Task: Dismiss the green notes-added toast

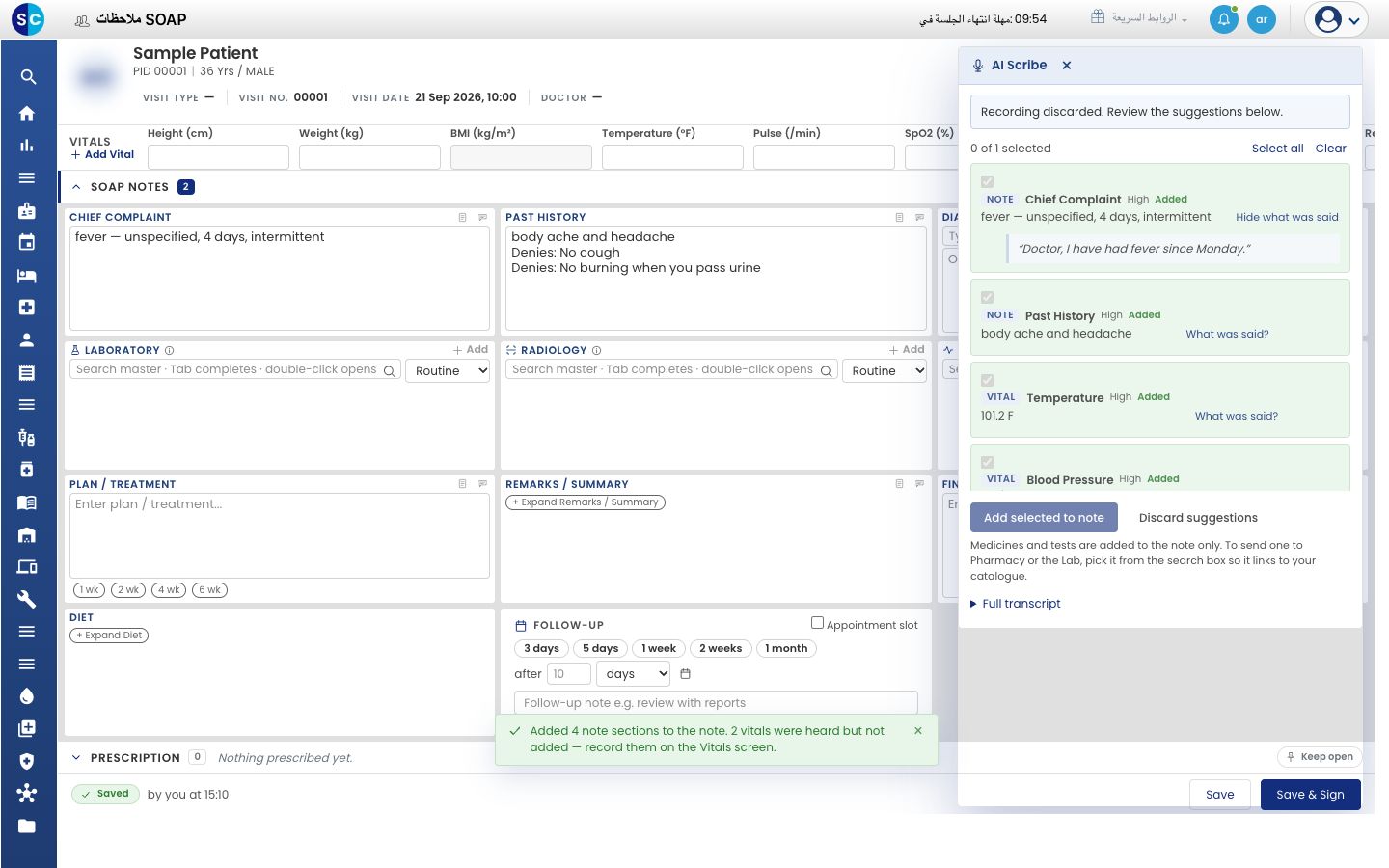Action: coord(918,731)
